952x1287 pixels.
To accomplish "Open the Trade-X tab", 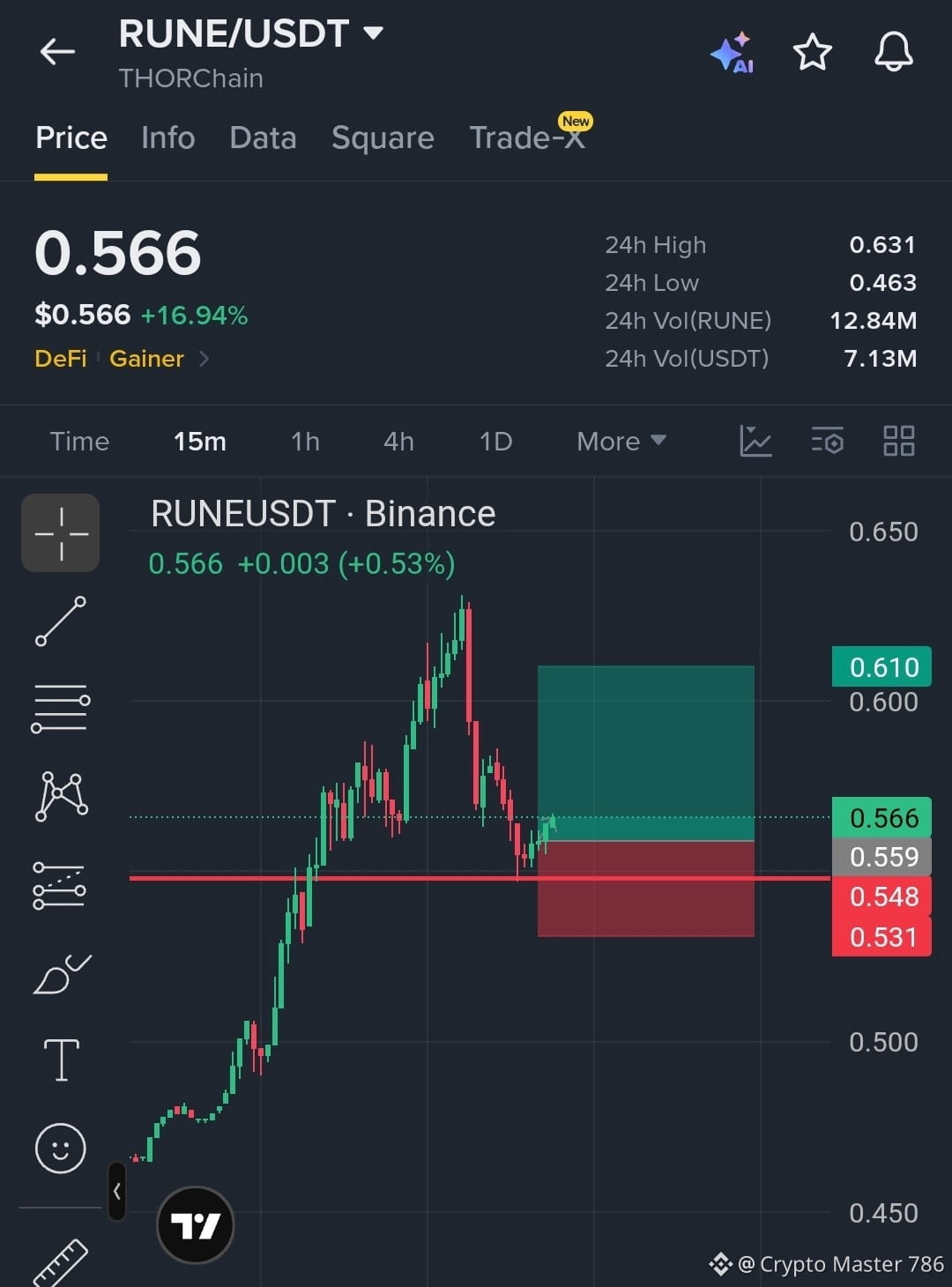I will click(x=527, y=138).
